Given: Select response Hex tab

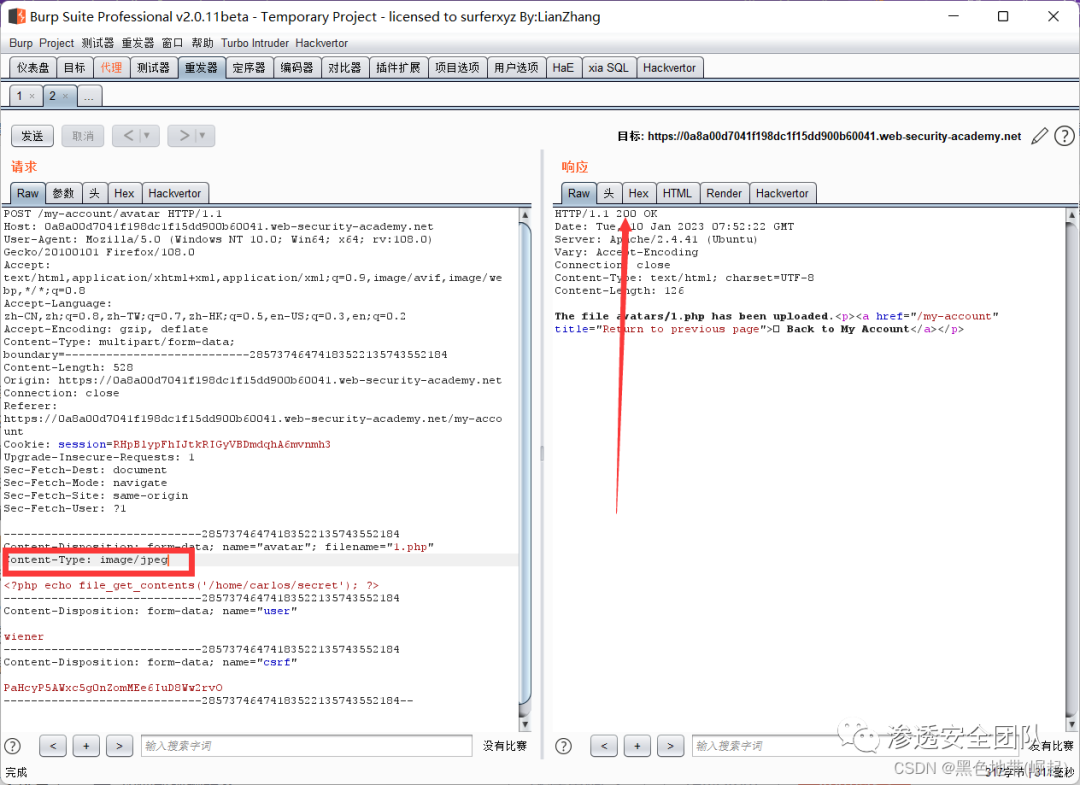Looking at the screenshot, I should coord(638,193).
